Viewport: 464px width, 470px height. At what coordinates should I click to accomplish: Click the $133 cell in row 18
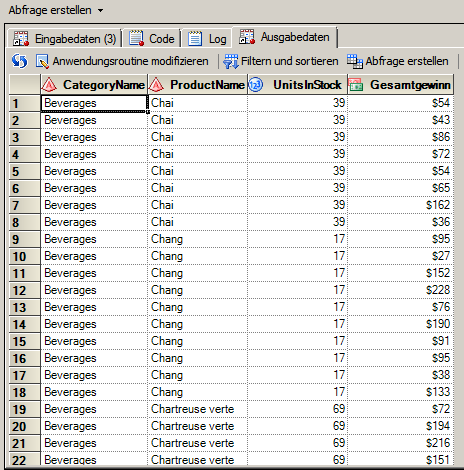(401, 392)
